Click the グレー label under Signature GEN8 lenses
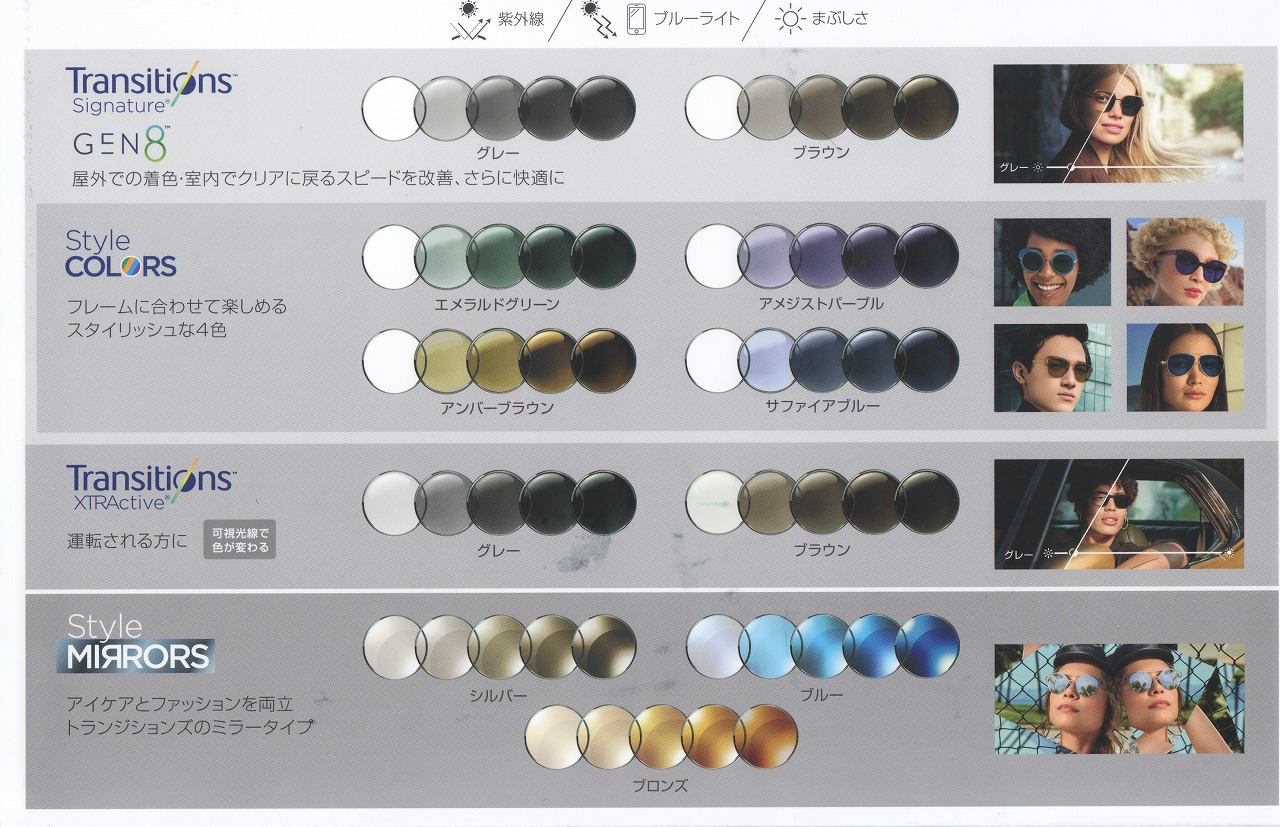 [x=498, y=152]
